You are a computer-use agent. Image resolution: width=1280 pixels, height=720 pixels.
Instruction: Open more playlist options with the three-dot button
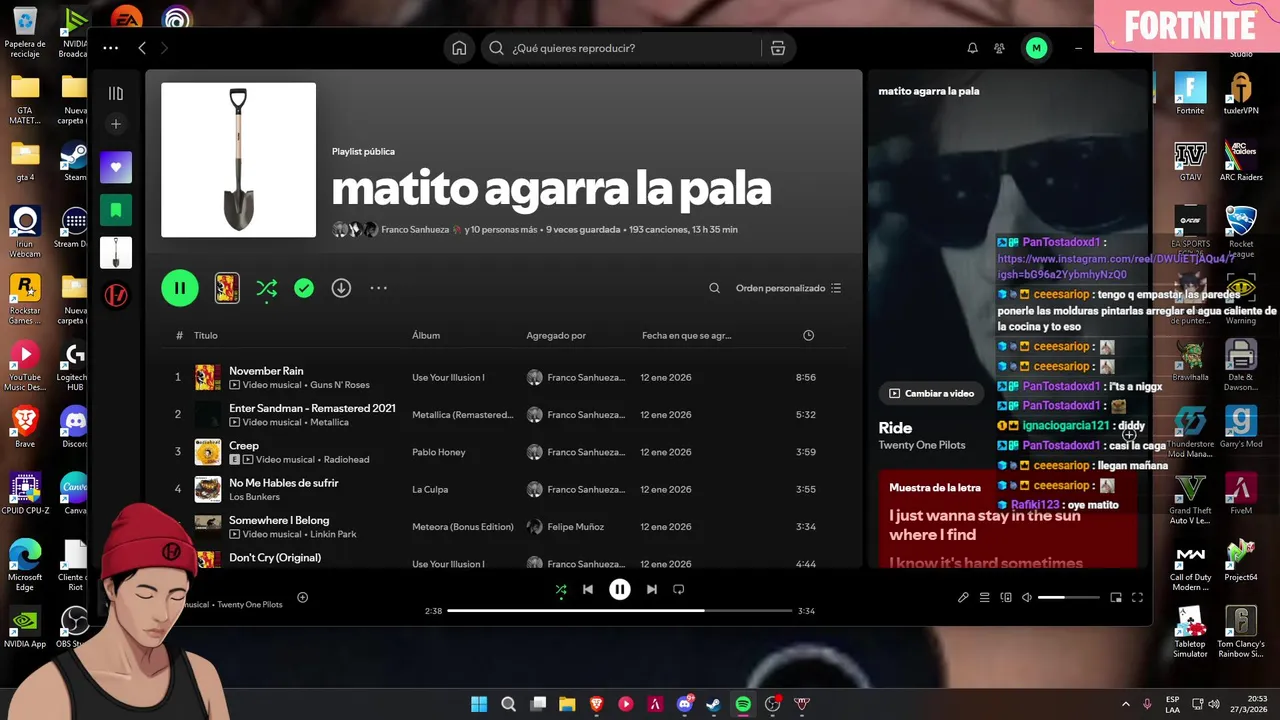(x=378, y=288)
